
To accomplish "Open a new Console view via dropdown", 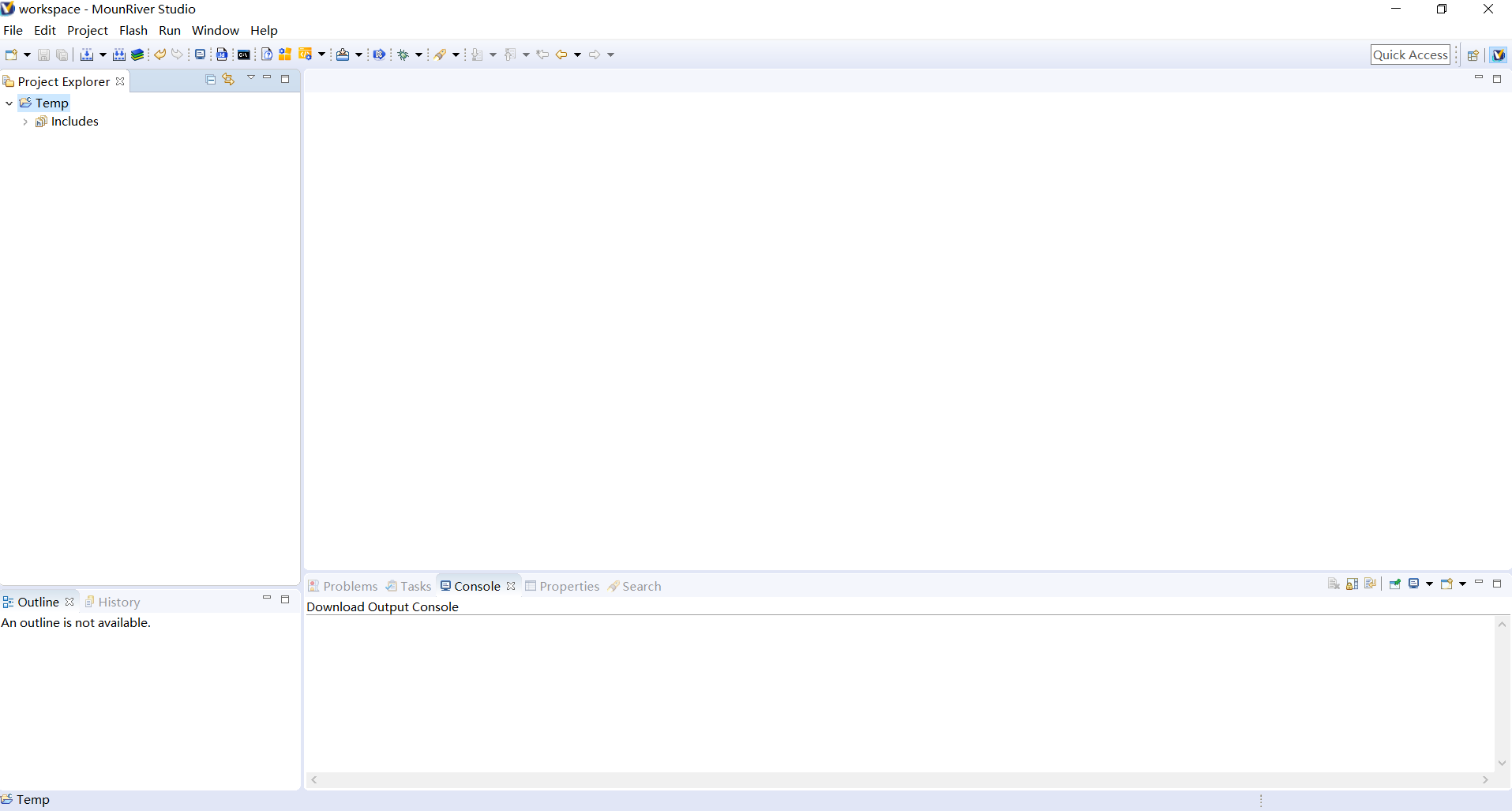I will (x=1462, y=584).
